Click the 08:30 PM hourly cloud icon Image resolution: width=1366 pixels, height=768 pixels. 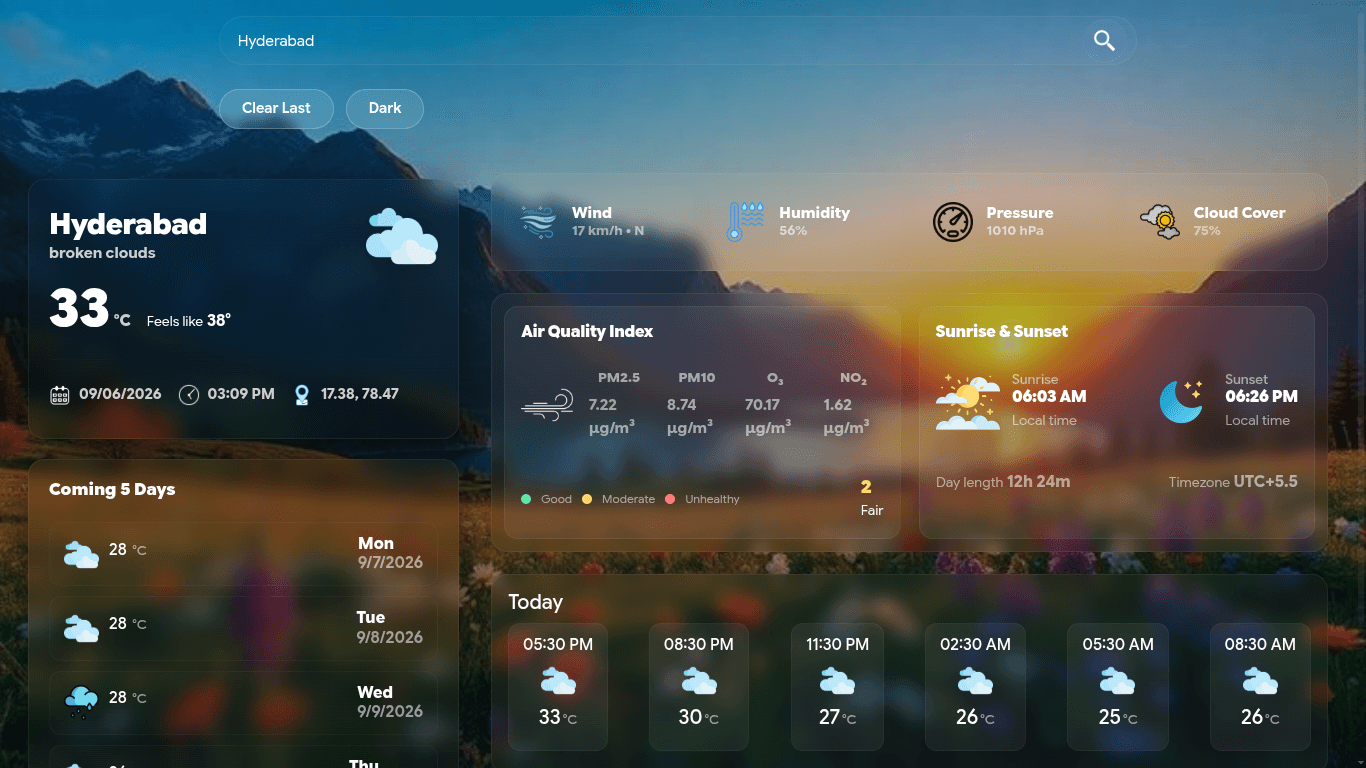coord(699,682)
